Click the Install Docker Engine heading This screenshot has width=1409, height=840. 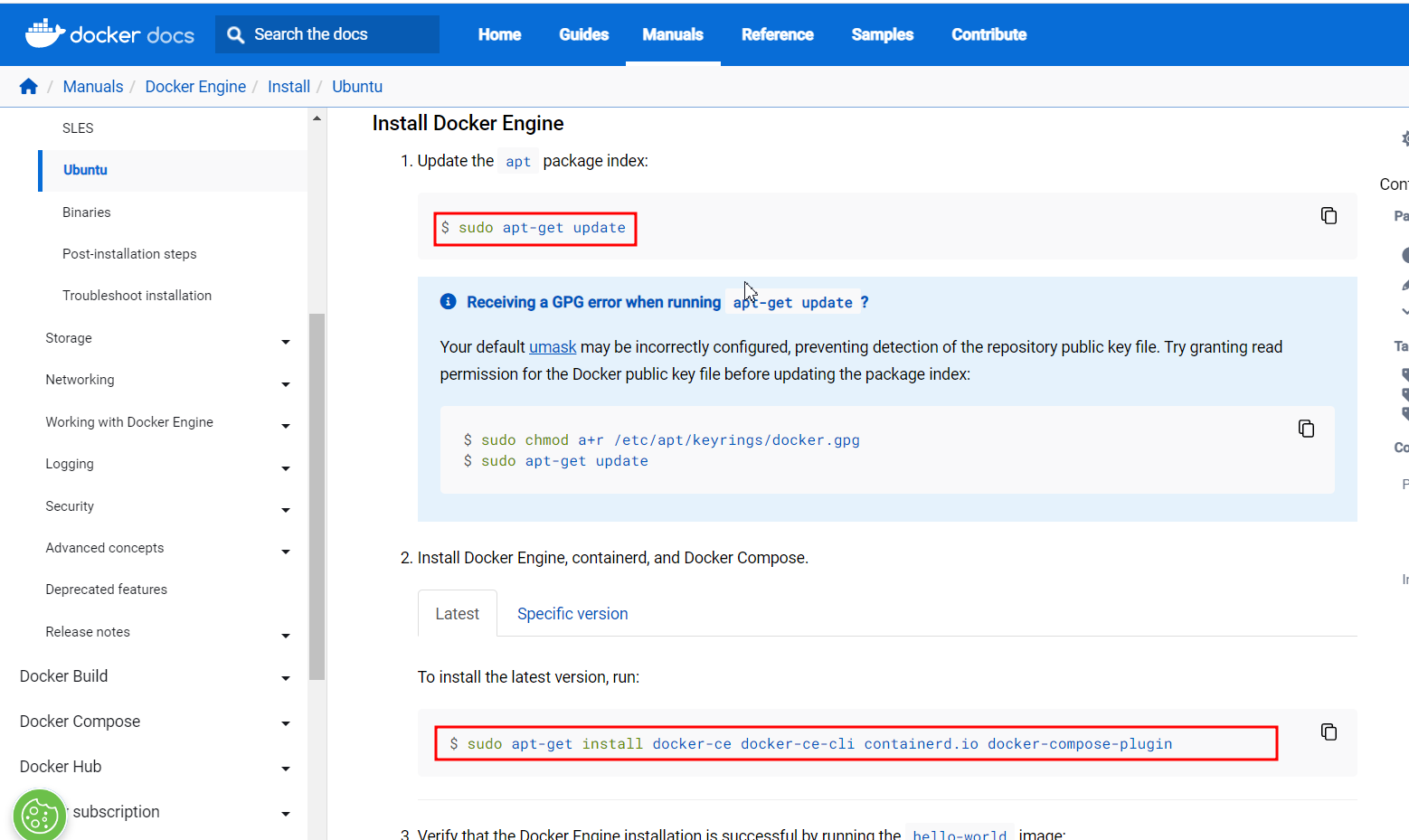pyautogui.click(x=468, y=123)
